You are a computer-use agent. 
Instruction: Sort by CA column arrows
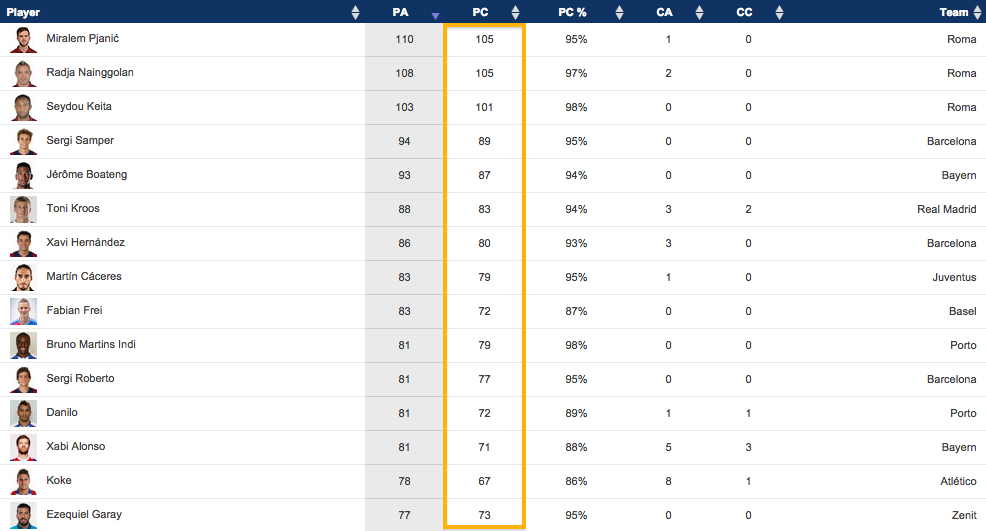coord(699,12)
